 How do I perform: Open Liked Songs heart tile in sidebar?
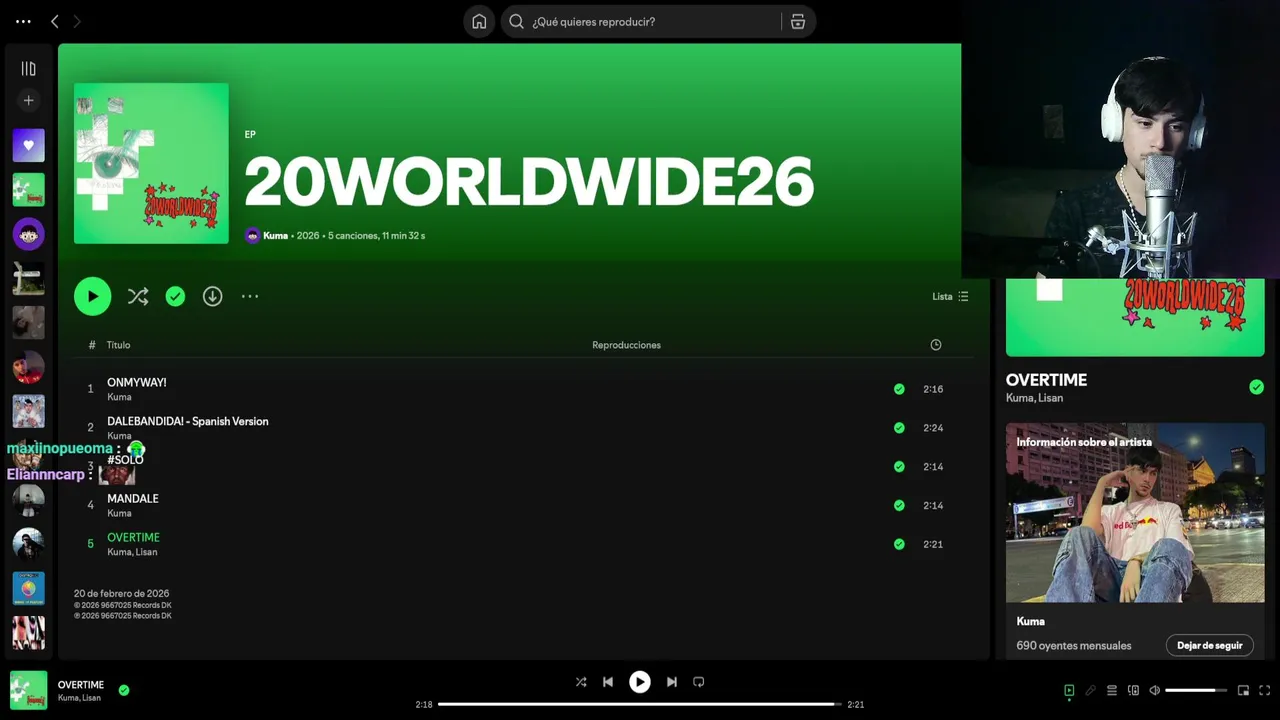click(x=28, y=145)
